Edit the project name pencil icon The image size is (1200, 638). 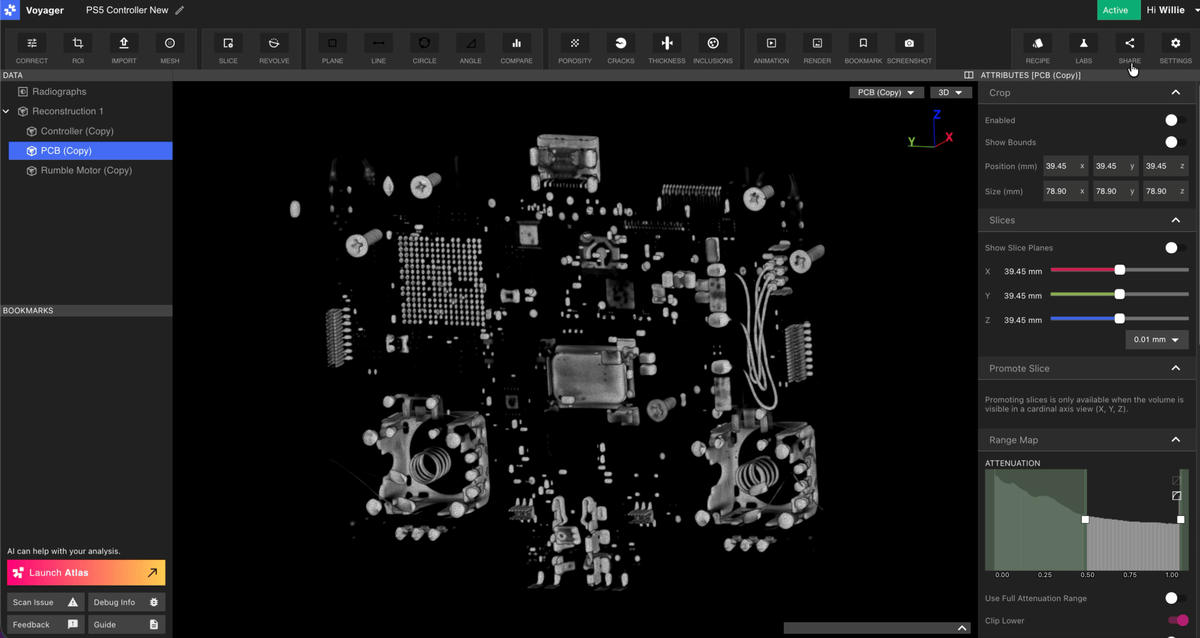coord(180,10)
